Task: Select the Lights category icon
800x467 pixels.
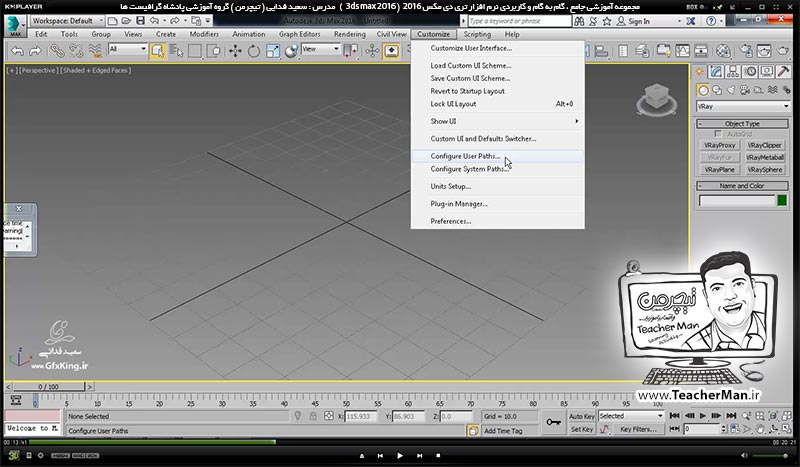Action: 731,90
